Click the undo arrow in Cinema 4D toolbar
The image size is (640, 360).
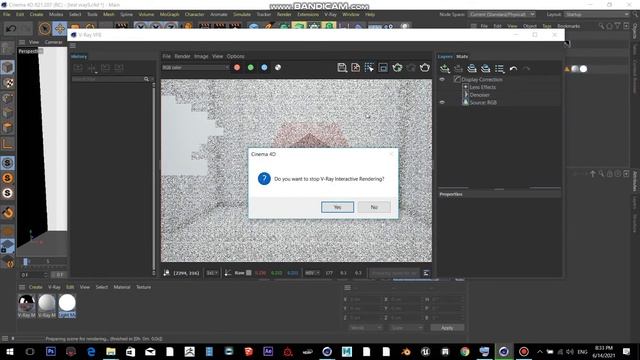click(11, 29)
